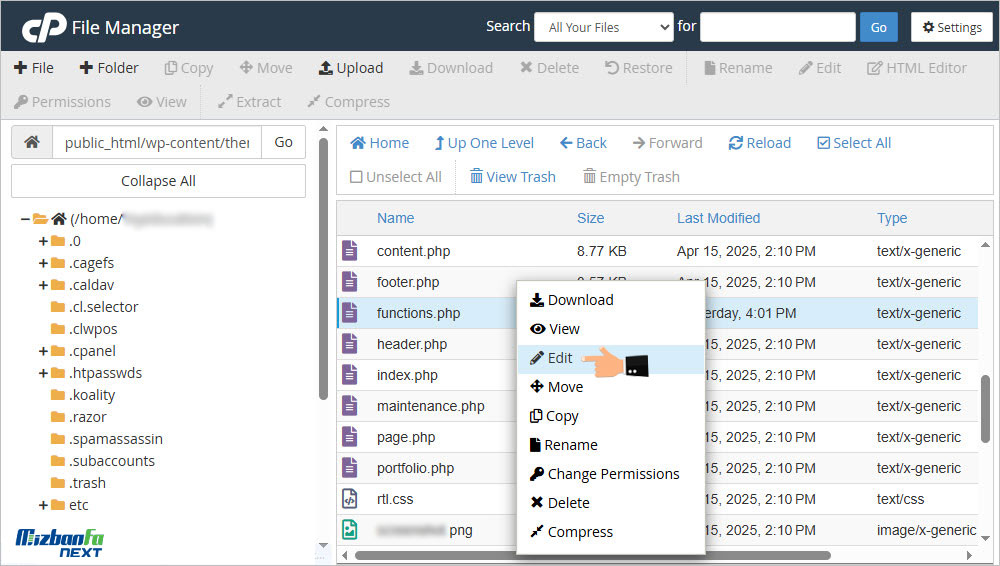Select Change Permissions from context menu

pos(612,474)
